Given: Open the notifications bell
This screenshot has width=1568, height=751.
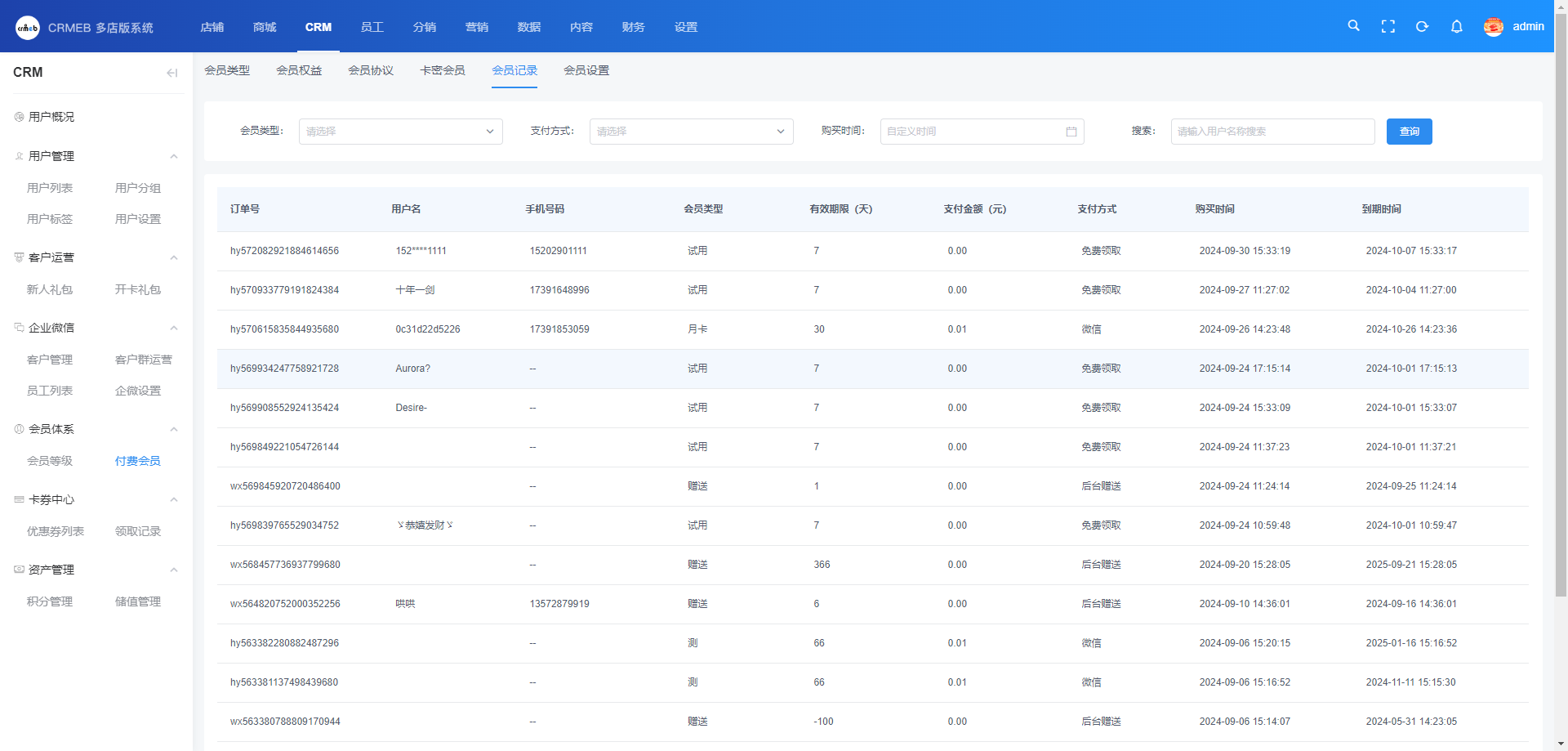Looking at the screenshot, I should coord(1456,26).
